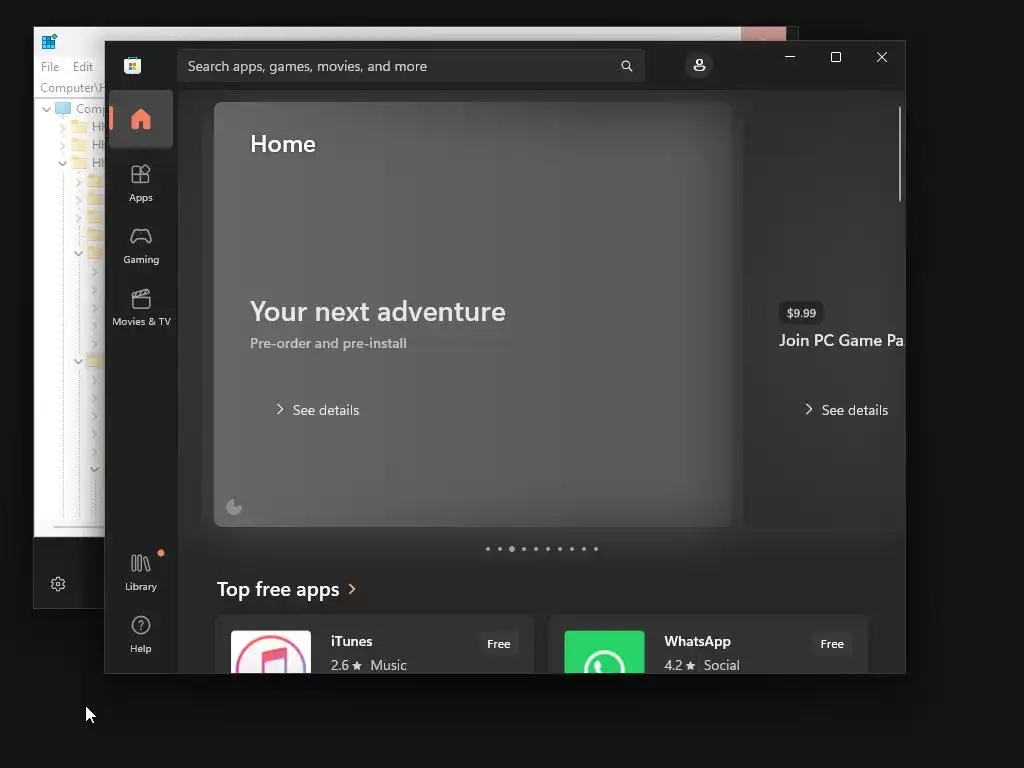Open the Top free apps list
Image resolution: width=1024 pixels, height=768 pixels.
287,589
